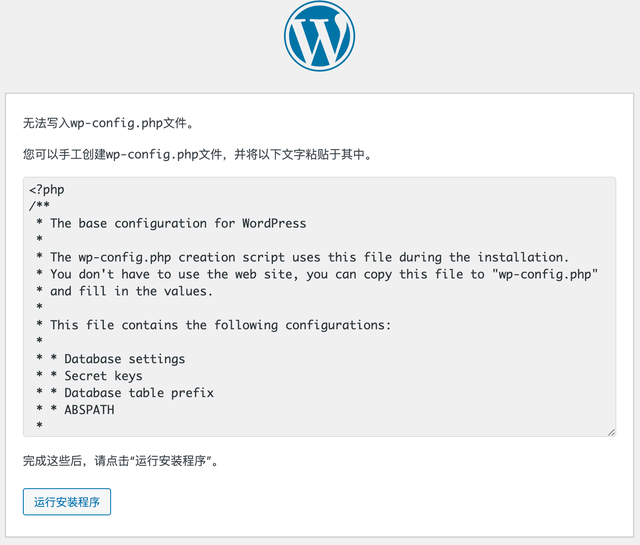640x545 pixels.
Task: Click the WordPress logo at top
Action: pyautogui.click(x=320, y=36)
